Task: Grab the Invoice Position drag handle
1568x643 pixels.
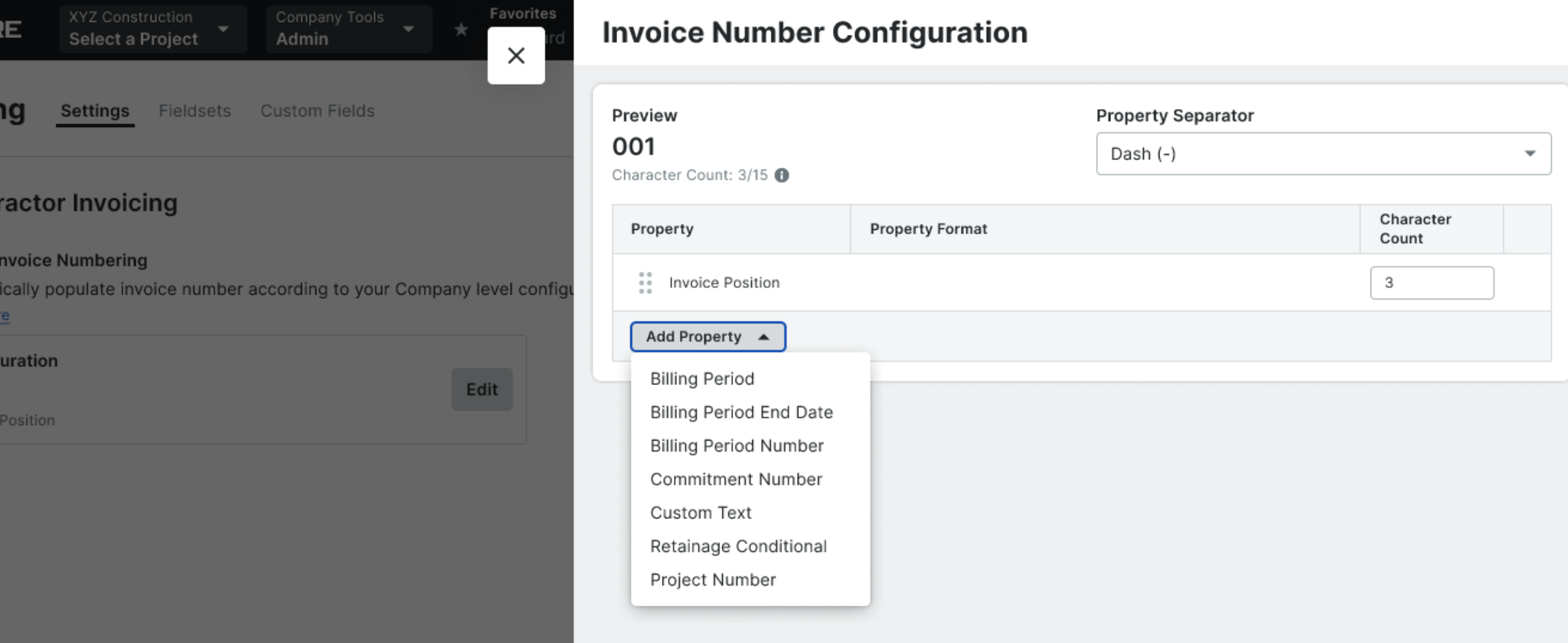Action: point(645,283)
